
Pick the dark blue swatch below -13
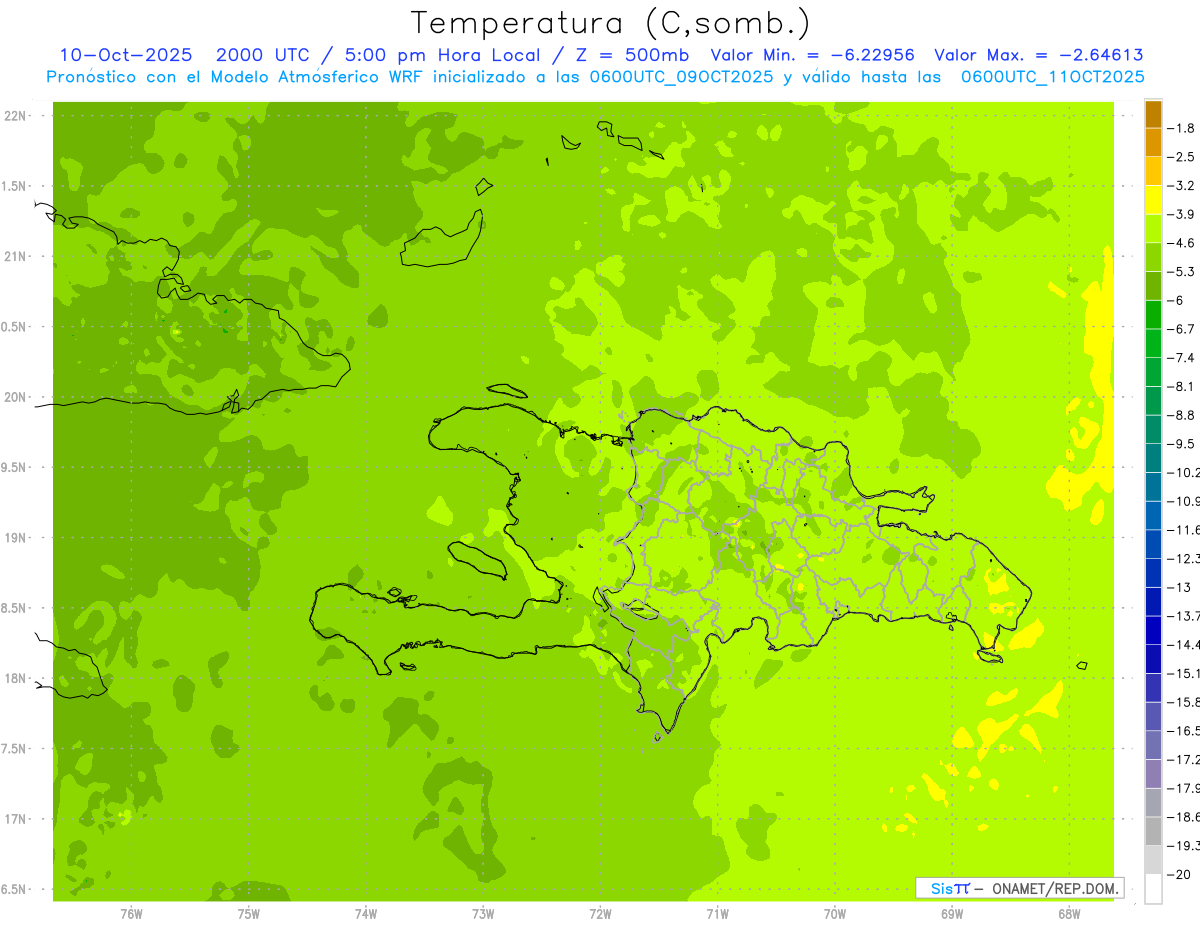pyautogui.click(x=1153, y=601)
